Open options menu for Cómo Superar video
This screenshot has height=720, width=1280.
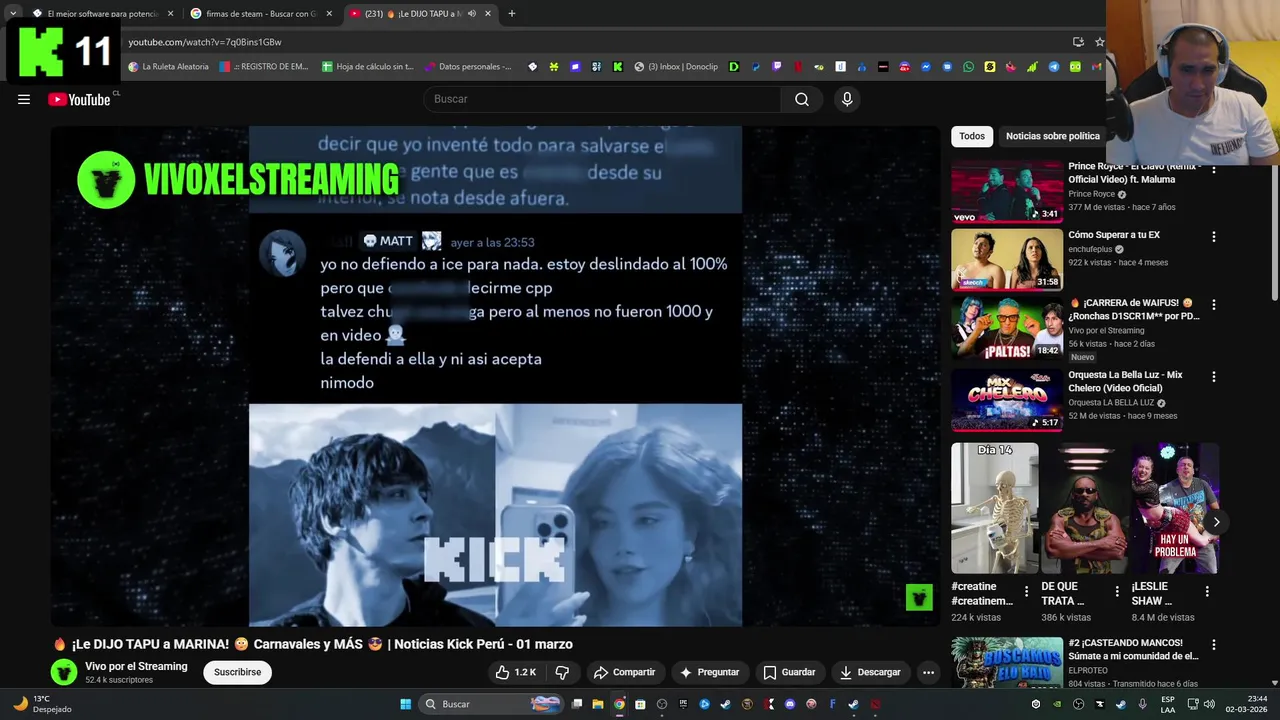tap(1214, 237)
